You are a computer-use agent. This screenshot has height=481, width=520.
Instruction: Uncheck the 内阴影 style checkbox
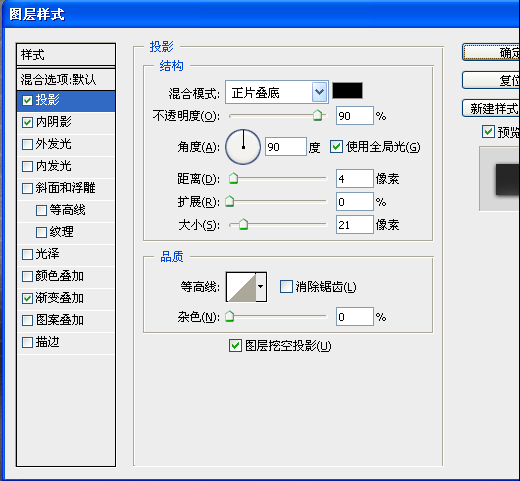tap(27, 122)
